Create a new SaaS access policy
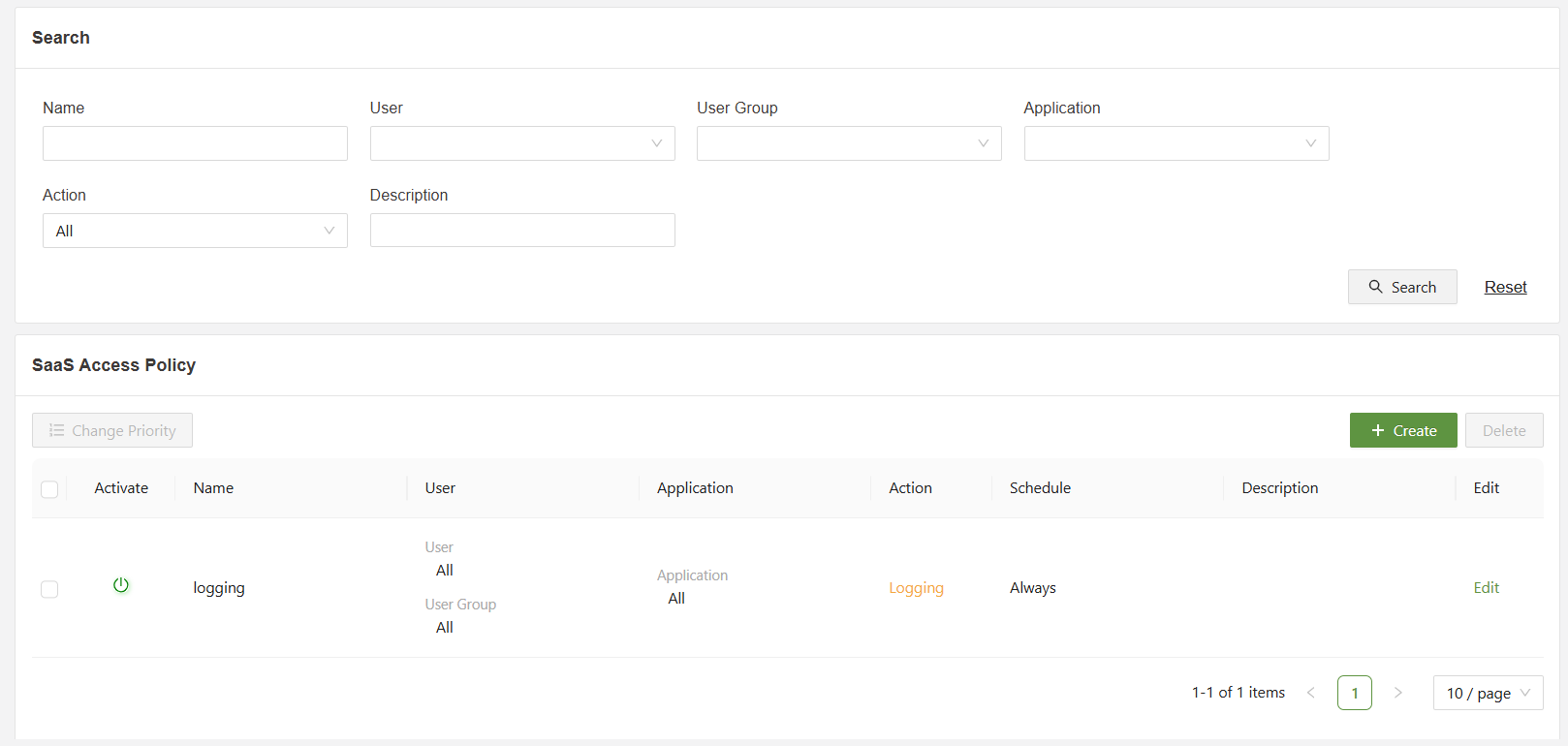Image resolution: width=1568 pixels, height=746 pixels. pos(1402,430)
